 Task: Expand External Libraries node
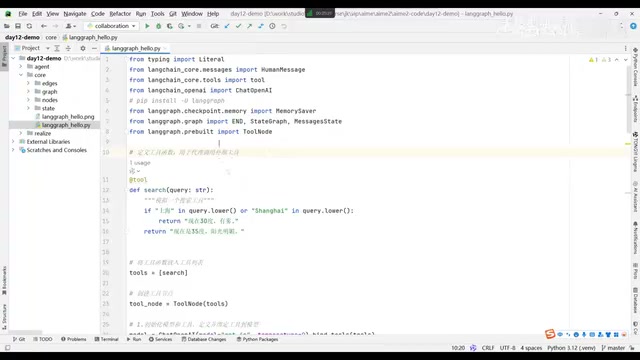point(13,142)
